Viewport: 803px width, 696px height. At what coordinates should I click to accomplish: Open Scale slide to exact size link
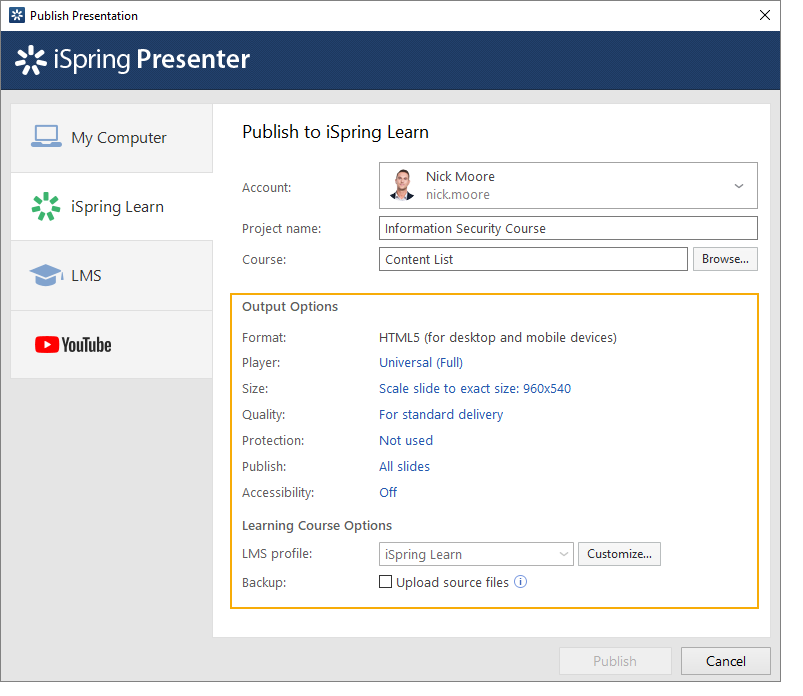point(475,389)
